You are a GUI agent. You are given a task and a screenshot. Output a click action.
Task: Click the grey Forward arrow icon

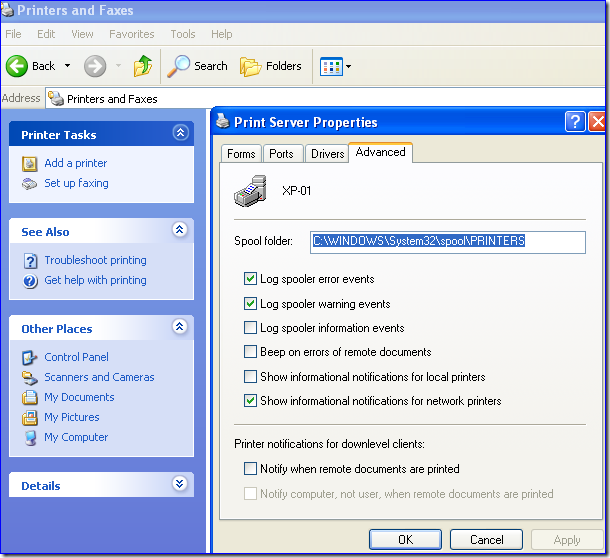[95, 66]
